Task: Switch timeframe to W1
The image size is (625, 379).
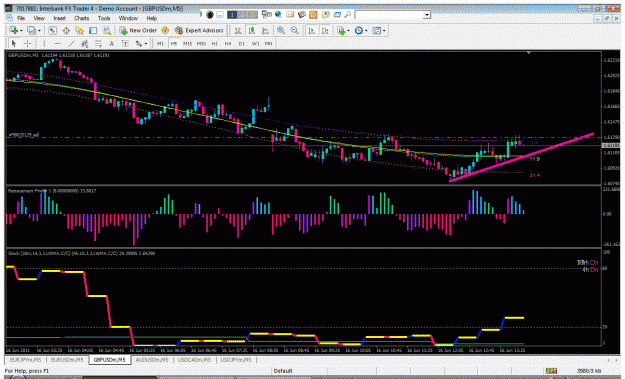Action: (256, 43)
